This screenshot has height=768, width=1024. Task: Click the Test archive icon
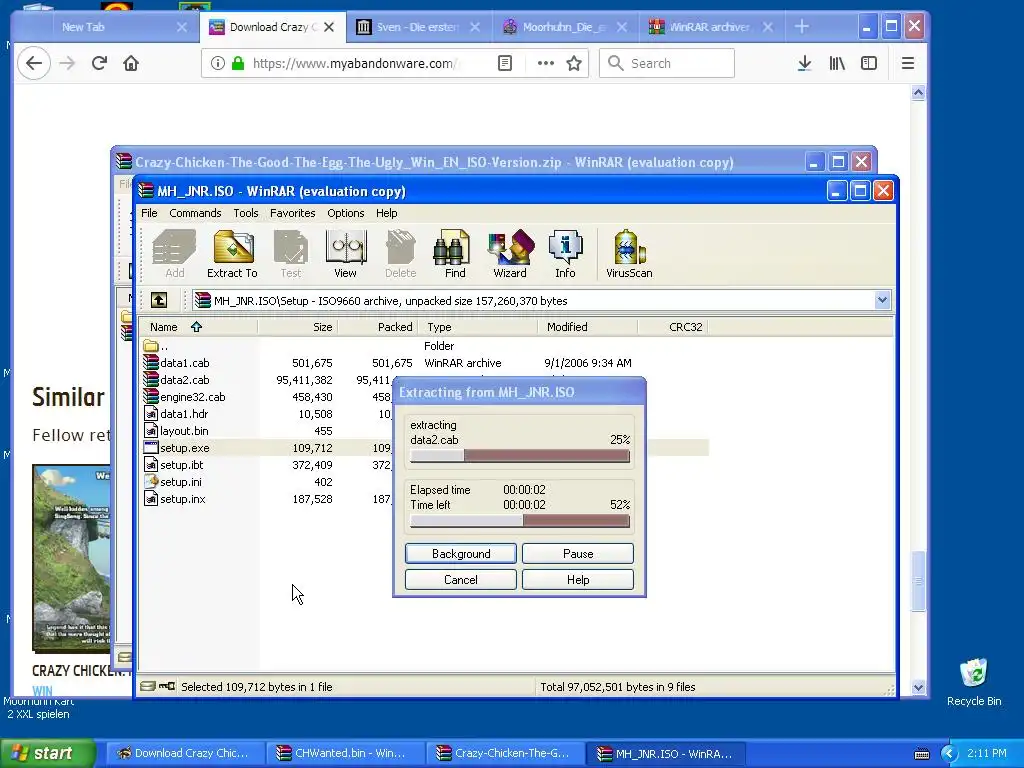click(291, 254)
